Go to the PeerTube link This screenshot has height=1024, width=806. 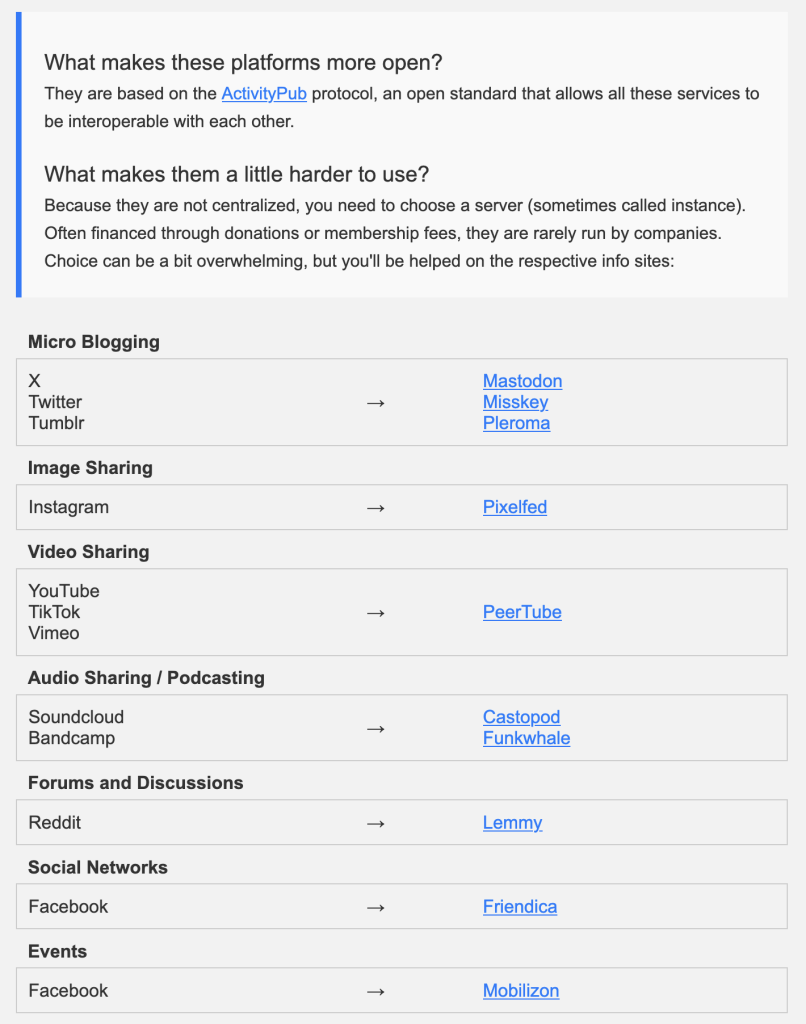click(522, 613)
